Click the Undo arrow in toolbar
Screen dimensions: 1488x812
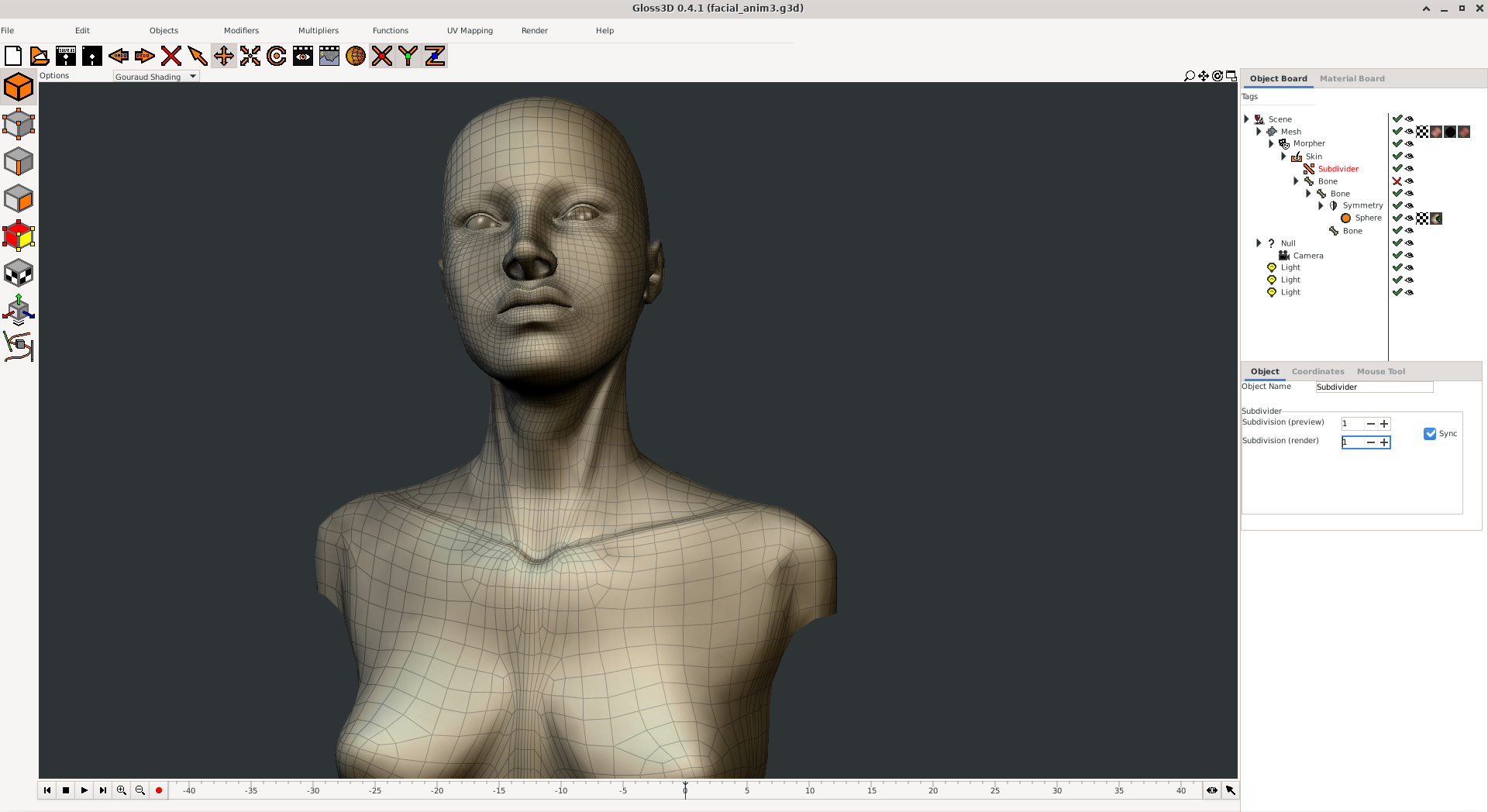[119, 56]
